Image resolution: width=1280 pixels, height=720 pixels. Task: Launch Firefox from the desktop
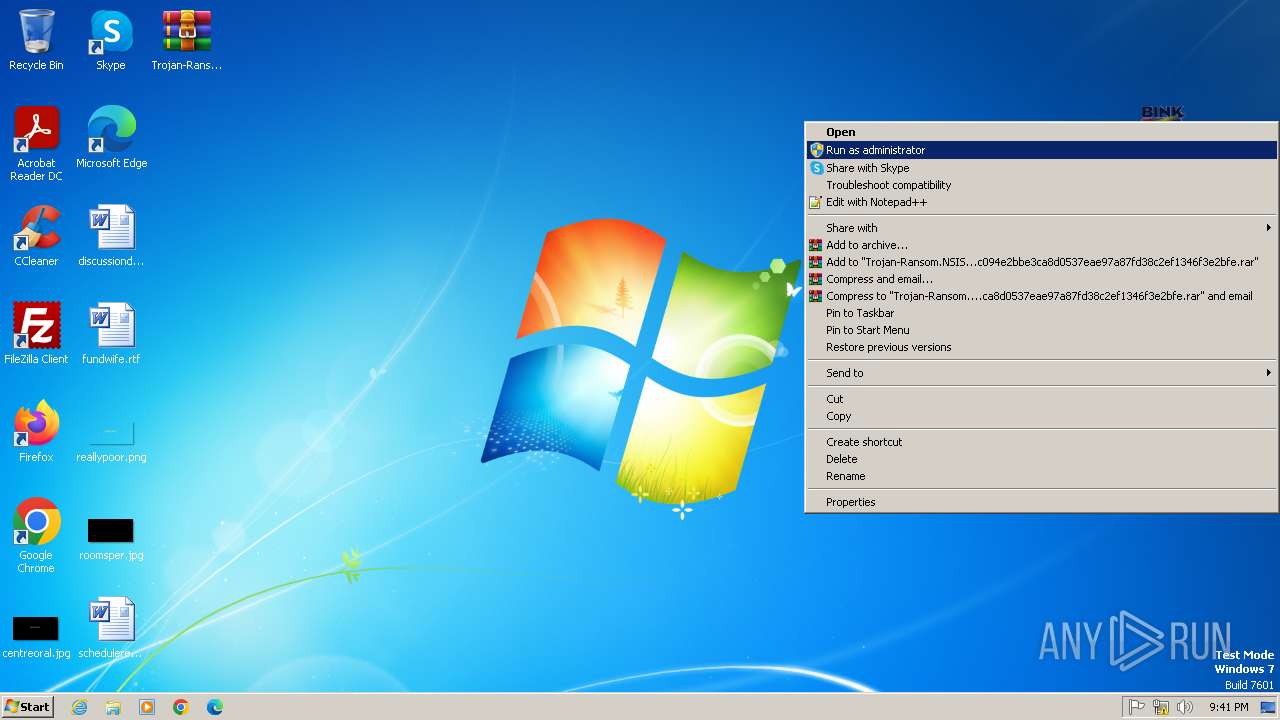tap(36, 432)
